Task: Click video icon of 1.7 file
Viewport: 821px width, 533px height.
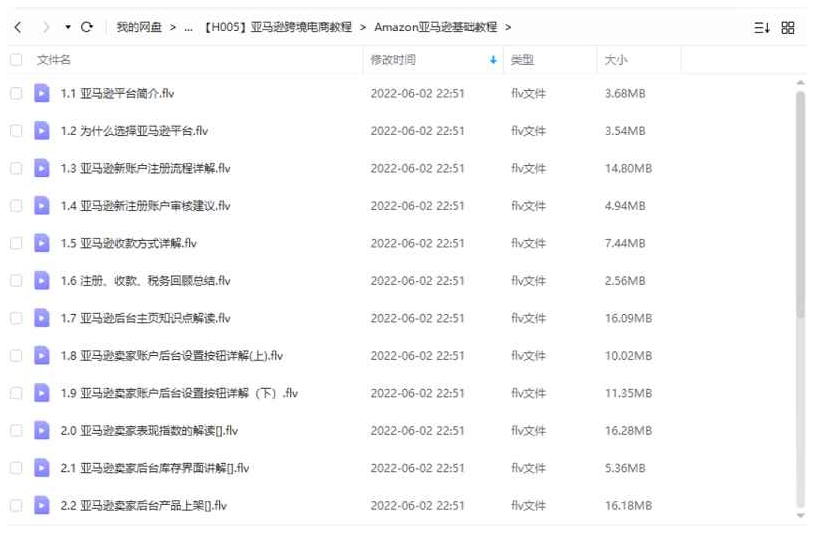Action: (42, 318)
